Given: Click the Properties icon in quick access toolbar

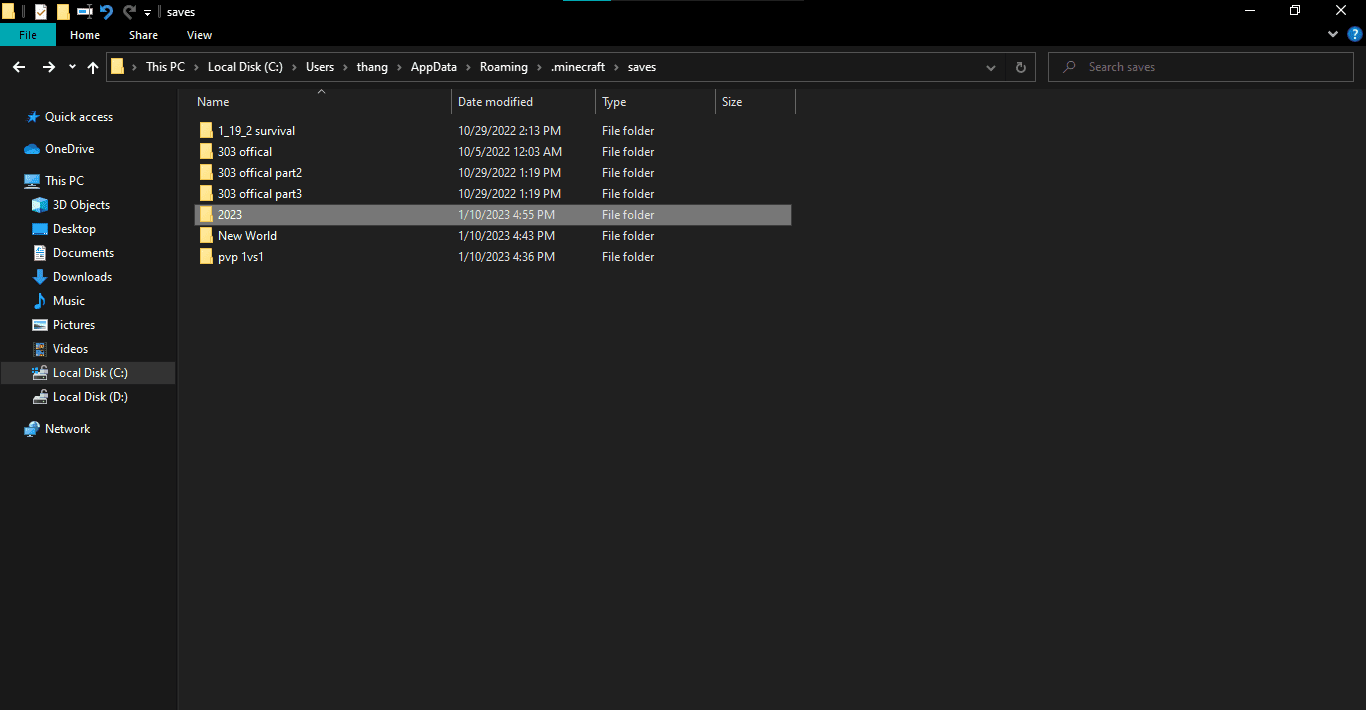Looking at the screenshot, I should (41, 12).
